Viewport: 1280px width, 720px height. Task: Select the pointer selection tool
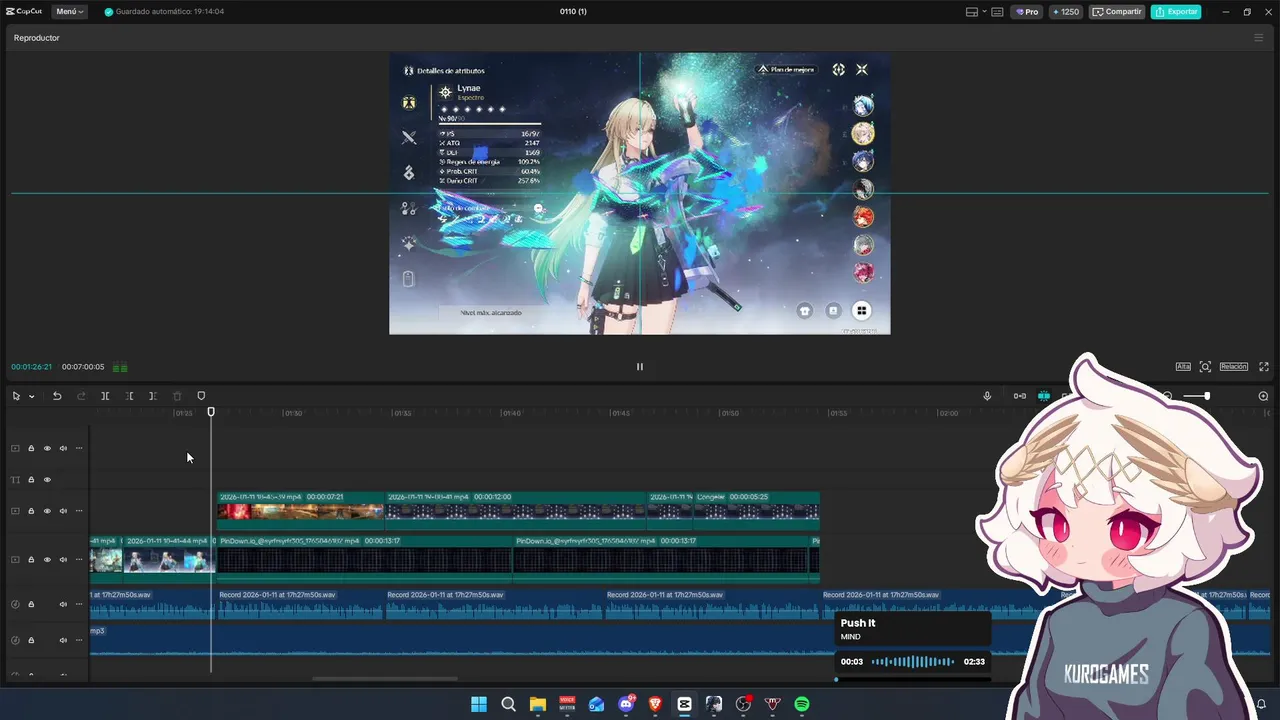click(16, 396)
